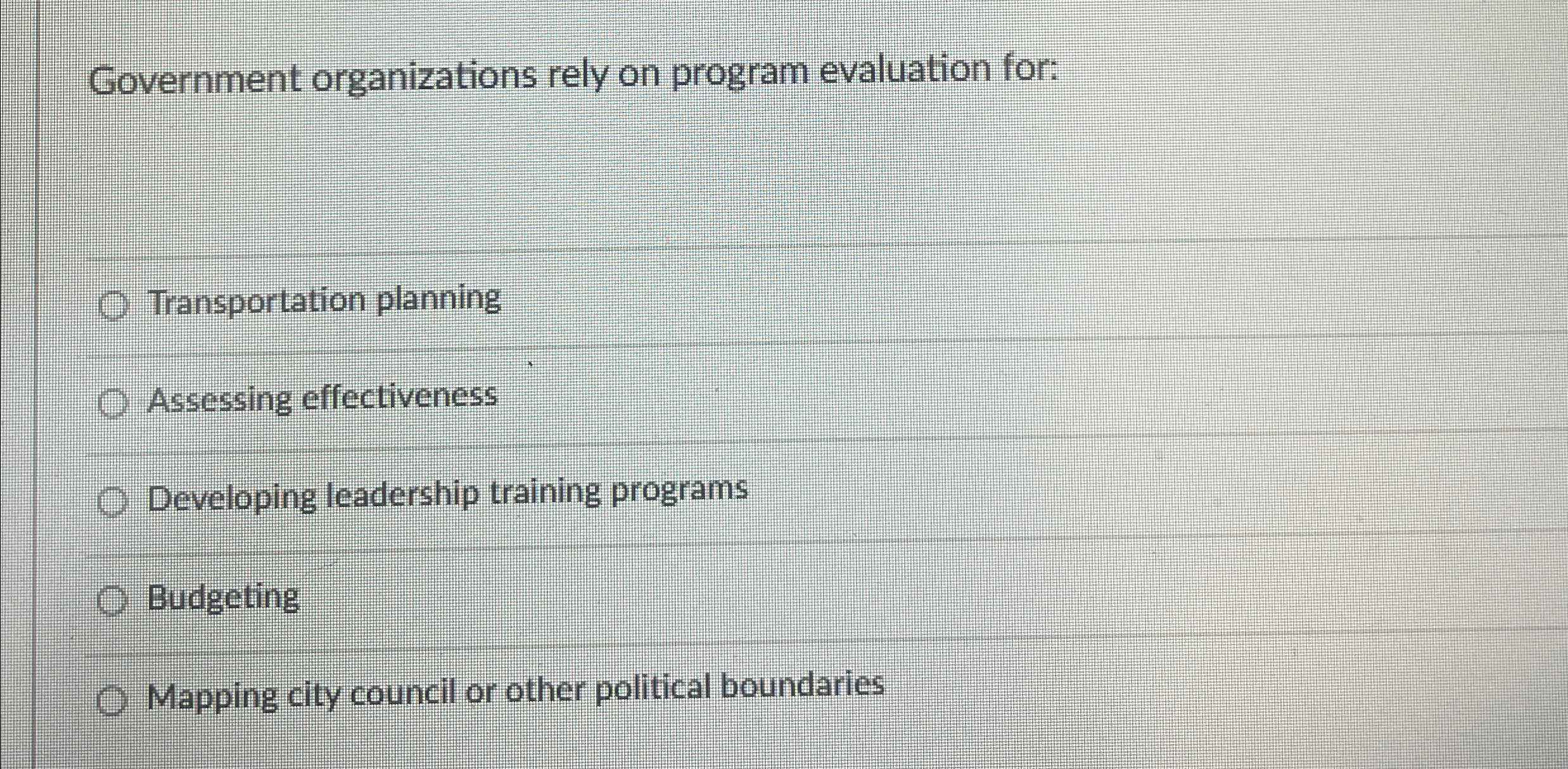Select the radio button for Assessing effectiveness
The height and width of the screenshot is (769, 1568).
tap(114, 403)
